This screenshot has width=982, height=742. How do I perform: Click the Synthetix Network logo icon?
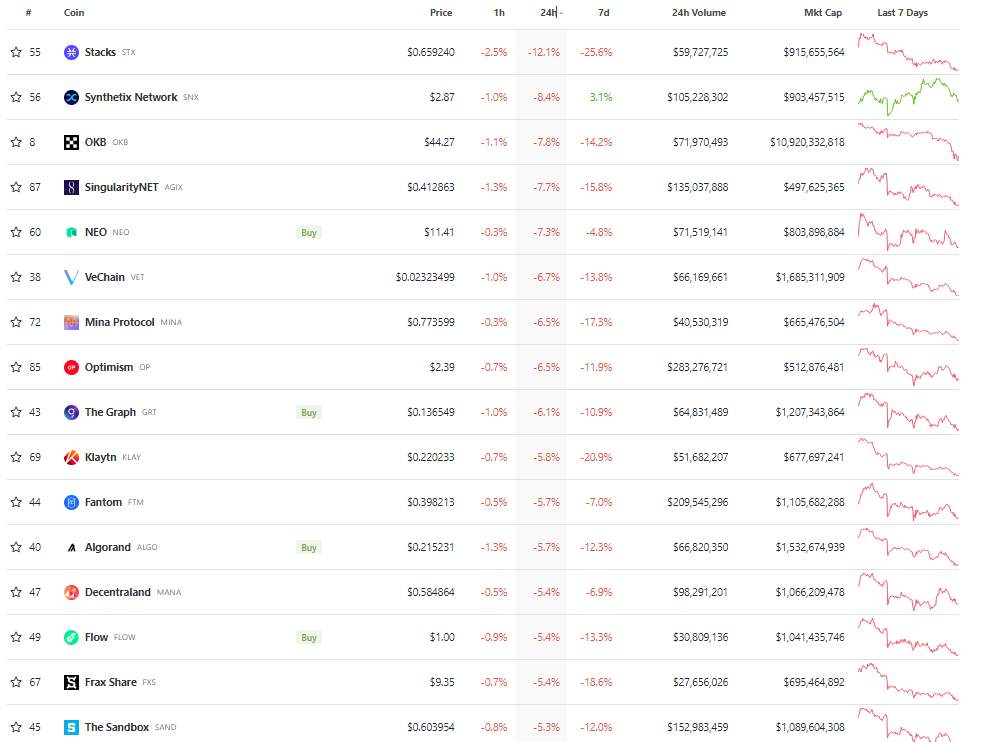tap(71, 97)
